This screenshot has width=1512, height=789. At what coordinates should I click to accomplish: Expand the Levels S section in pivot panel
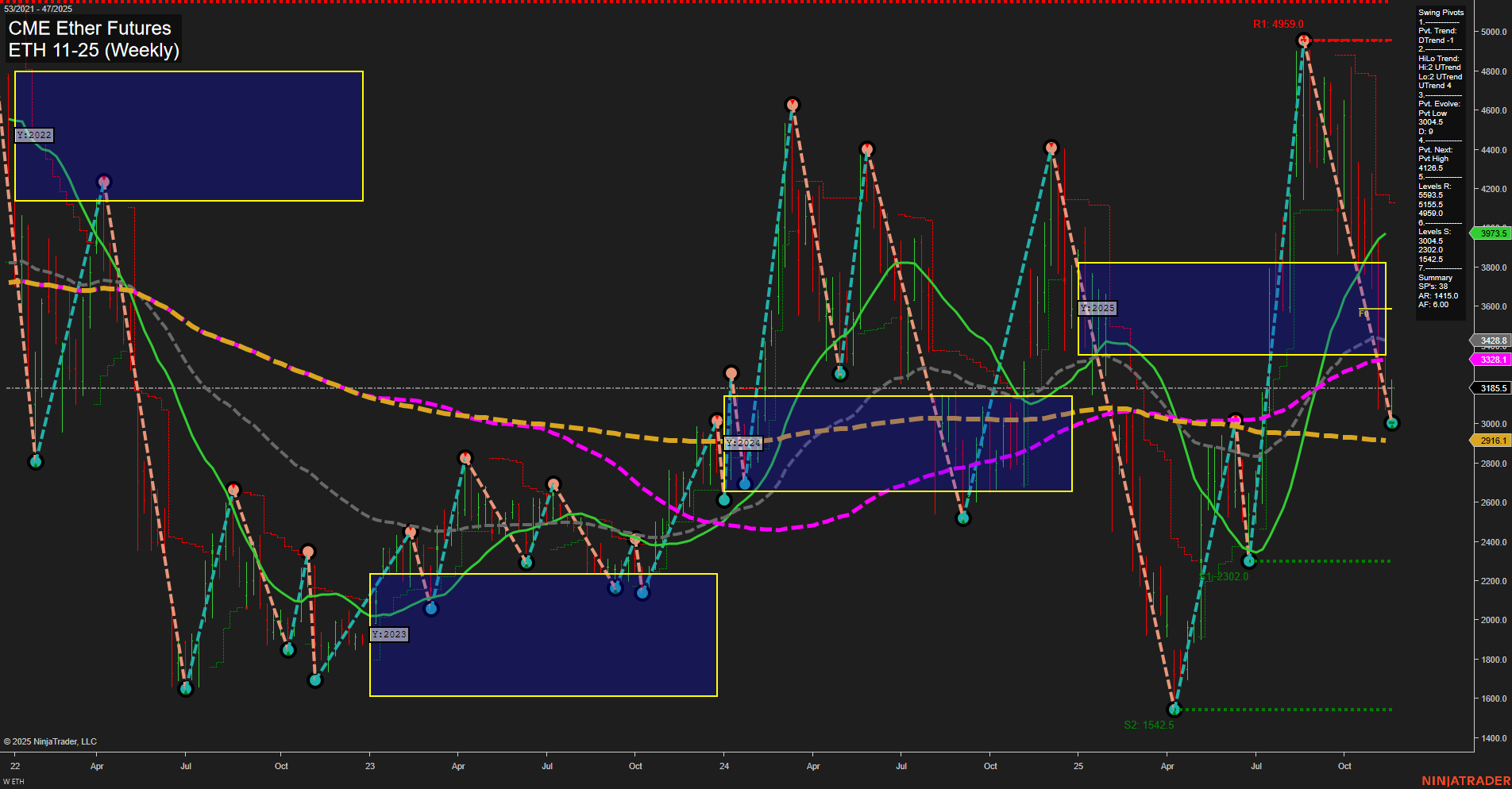click(1434, 231)
